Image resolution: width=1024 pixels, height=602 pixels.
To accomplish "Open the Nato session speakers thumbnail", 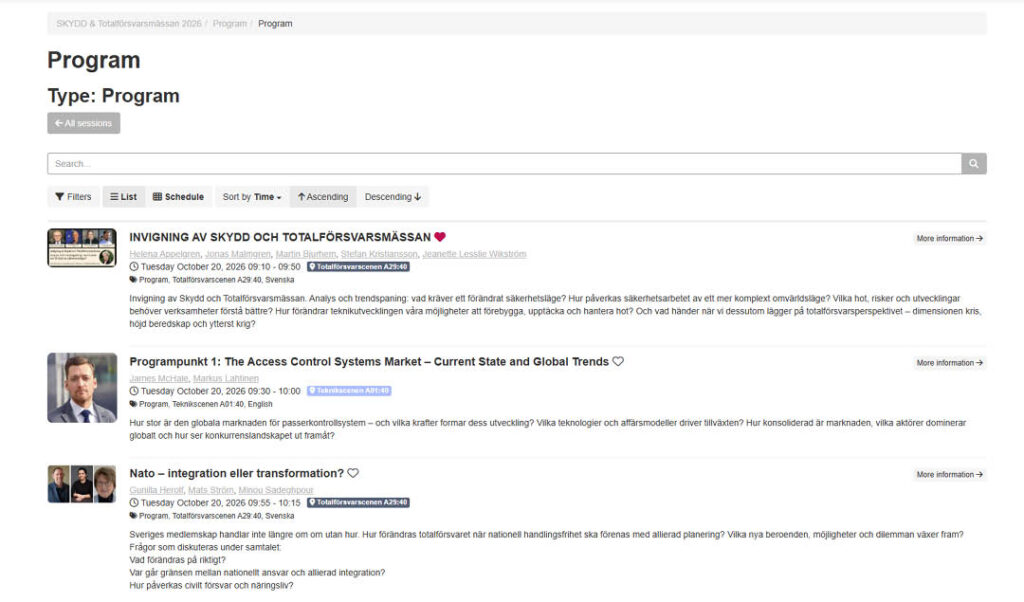I will [x=82, y=484].
